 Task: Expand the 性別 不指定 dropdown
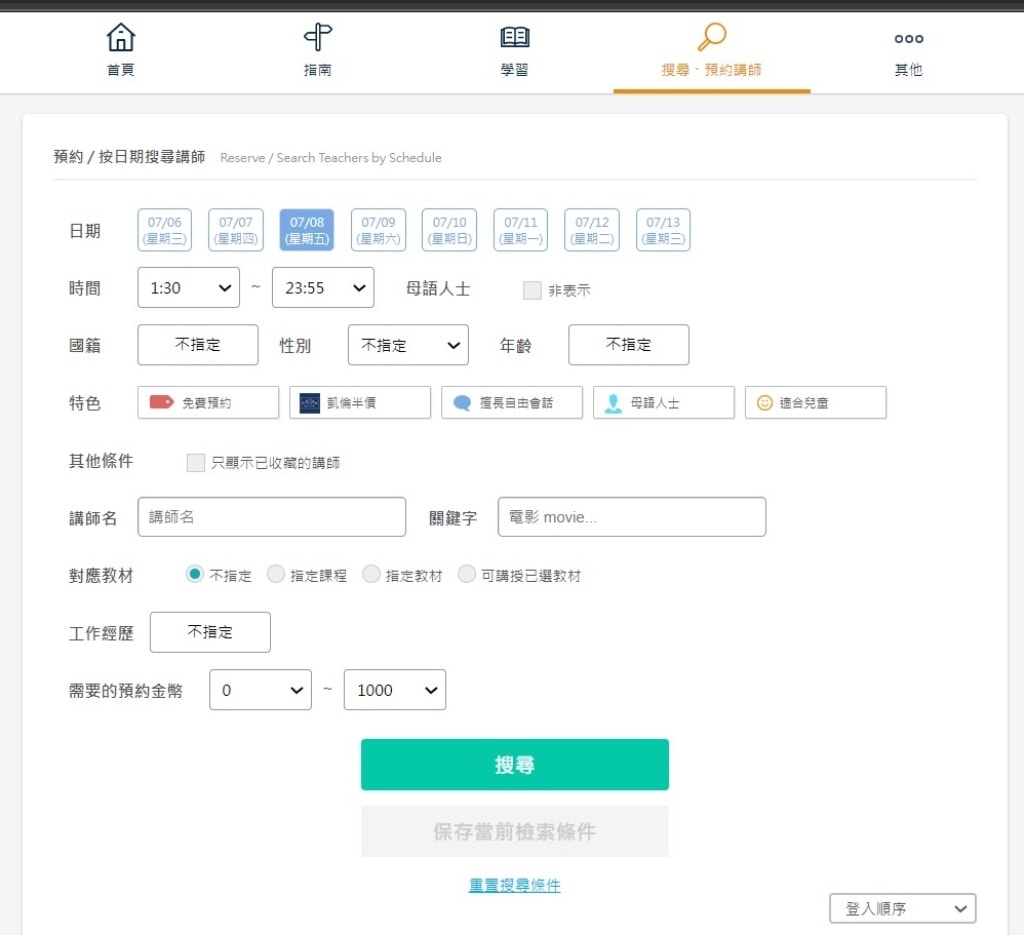(x=408, y=345)
